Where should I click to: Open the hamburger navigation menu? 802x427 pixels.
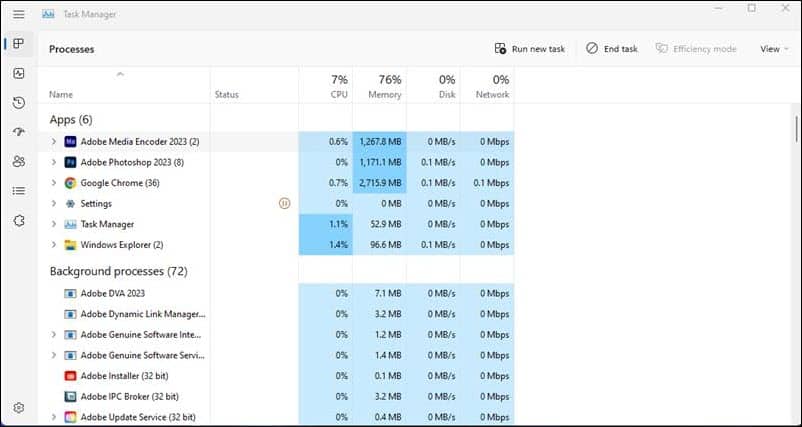[x=18, y=14]
